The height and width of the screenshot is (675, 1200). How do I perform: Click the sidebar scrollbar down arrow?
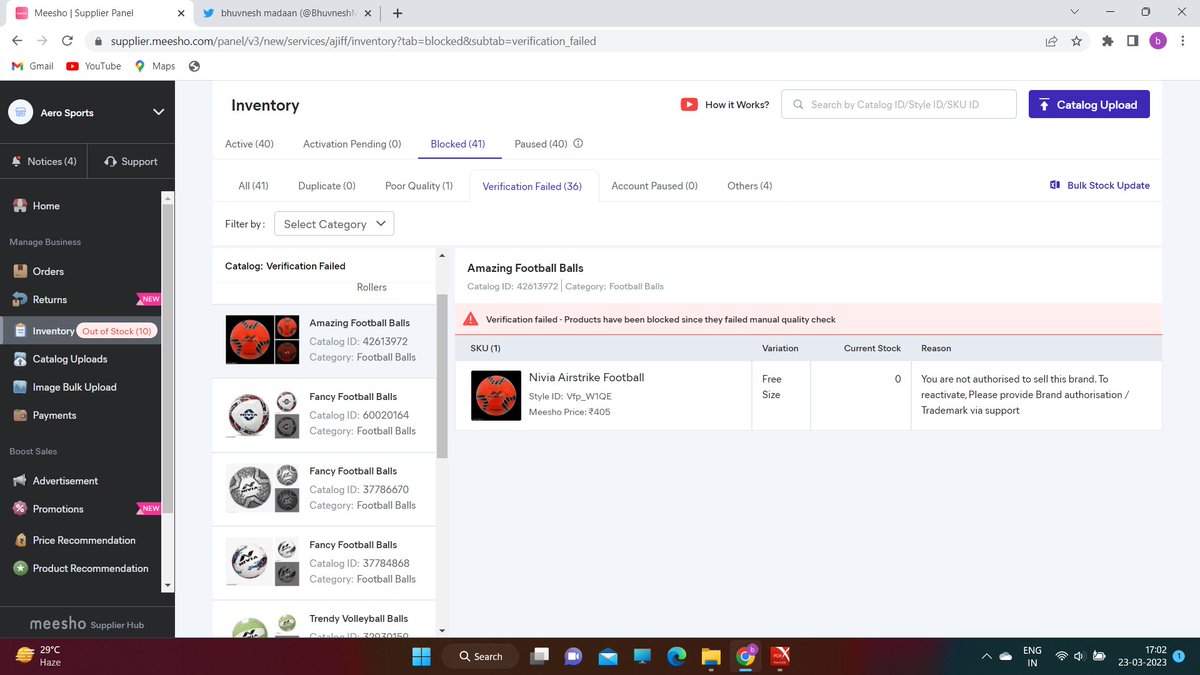[x=168, y=585]
